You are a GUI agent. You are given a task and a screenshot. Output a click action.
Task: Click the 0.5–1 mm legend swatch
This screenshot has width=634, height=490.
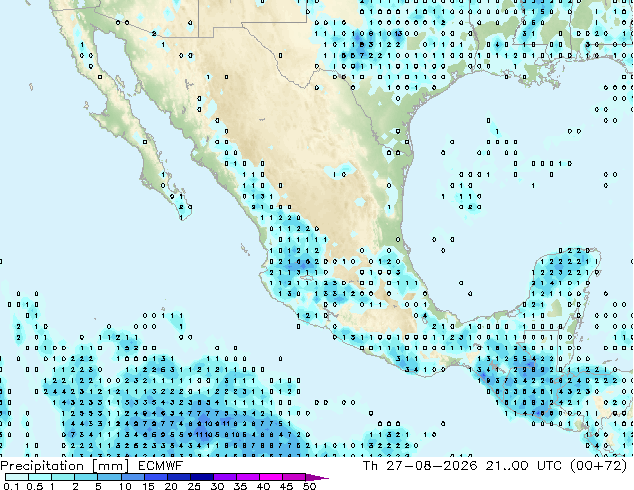(40, 477)
